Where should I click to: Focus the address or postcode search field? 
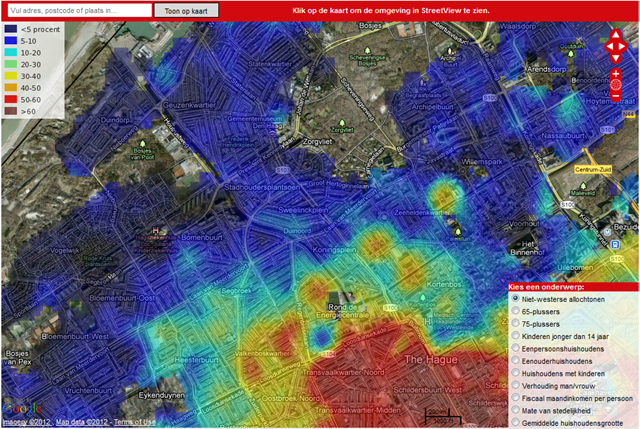78,10
